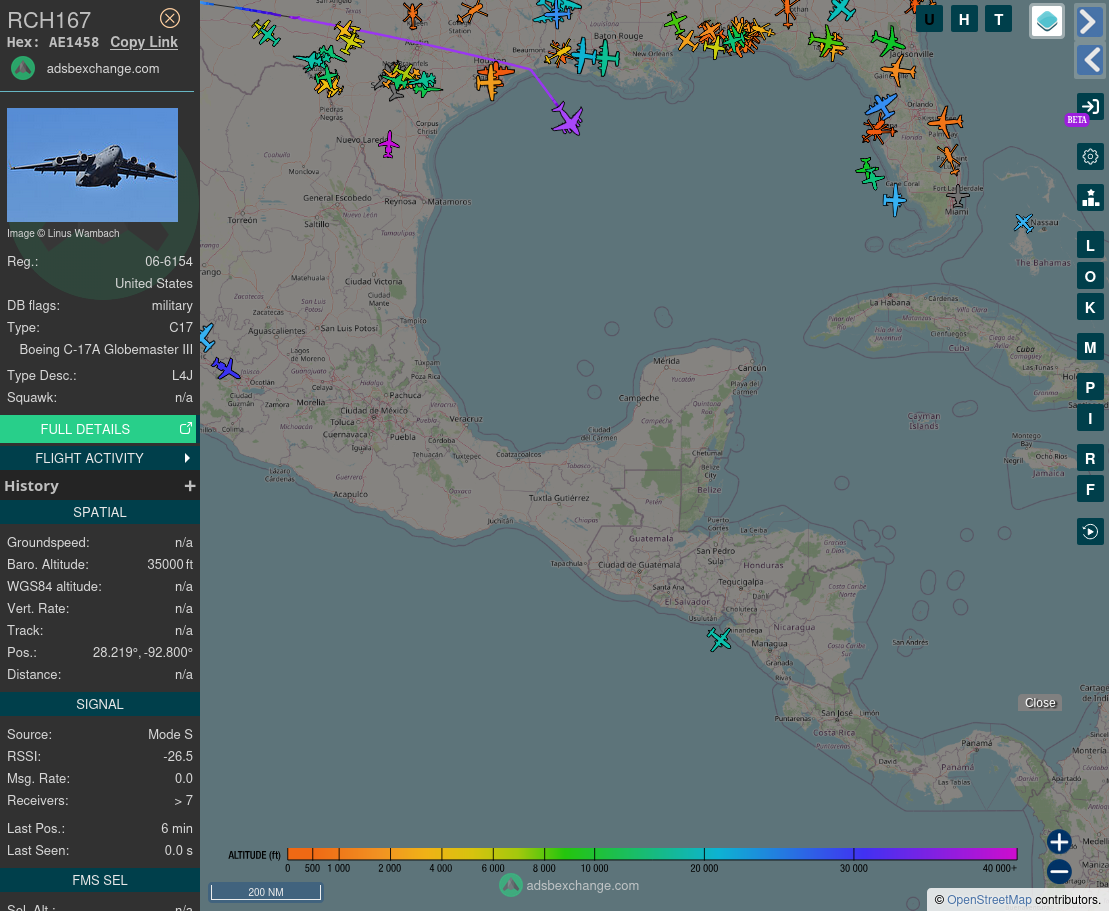Screen dimensions: 1109x911
Task: Select the cyan aircraft off Nicaragua's coast
Action: tap(719, 639)
